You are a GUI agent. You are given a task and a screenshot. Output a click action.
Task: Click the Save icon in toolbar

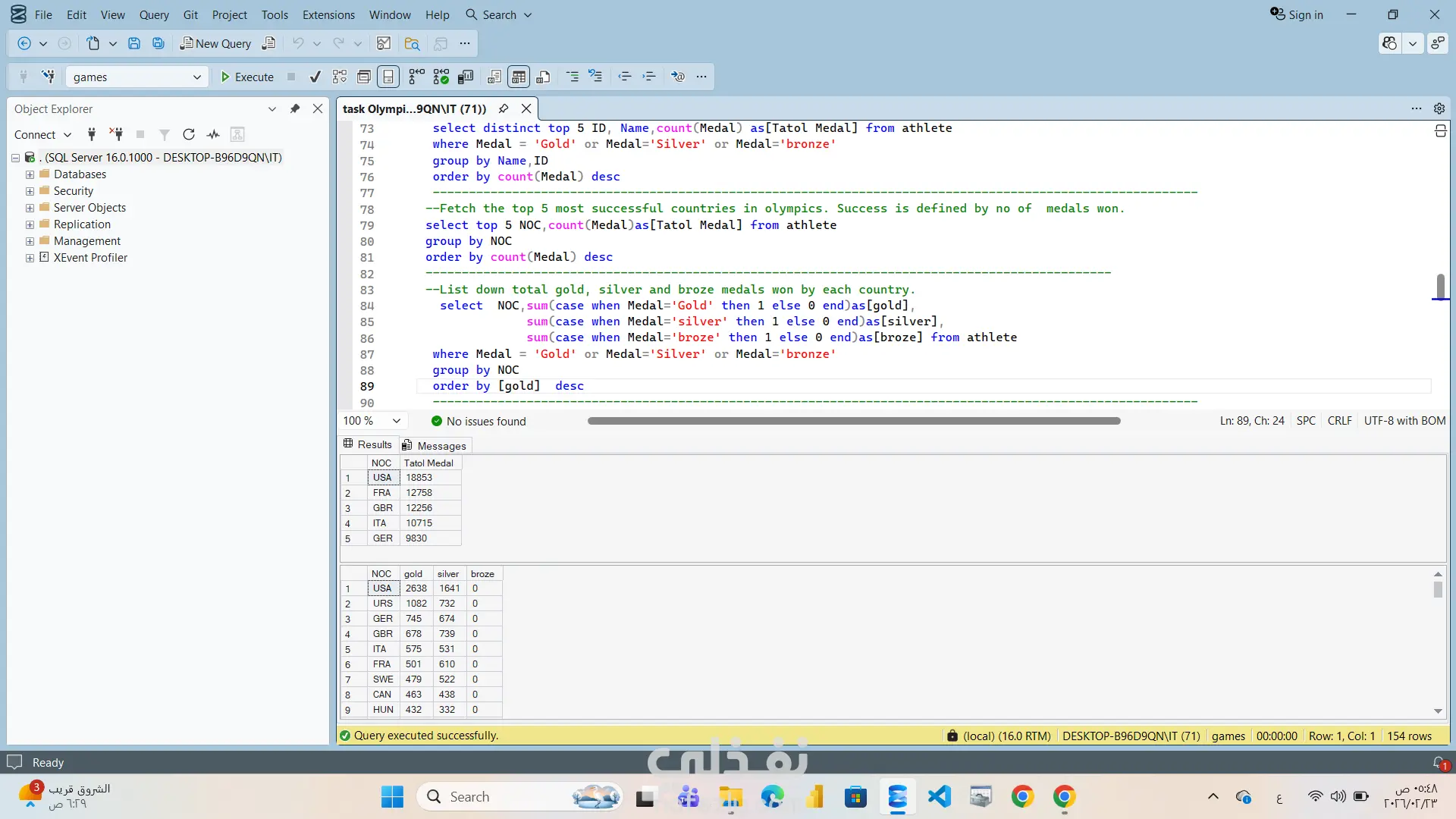pyautogui.click(x=134, y=43)
